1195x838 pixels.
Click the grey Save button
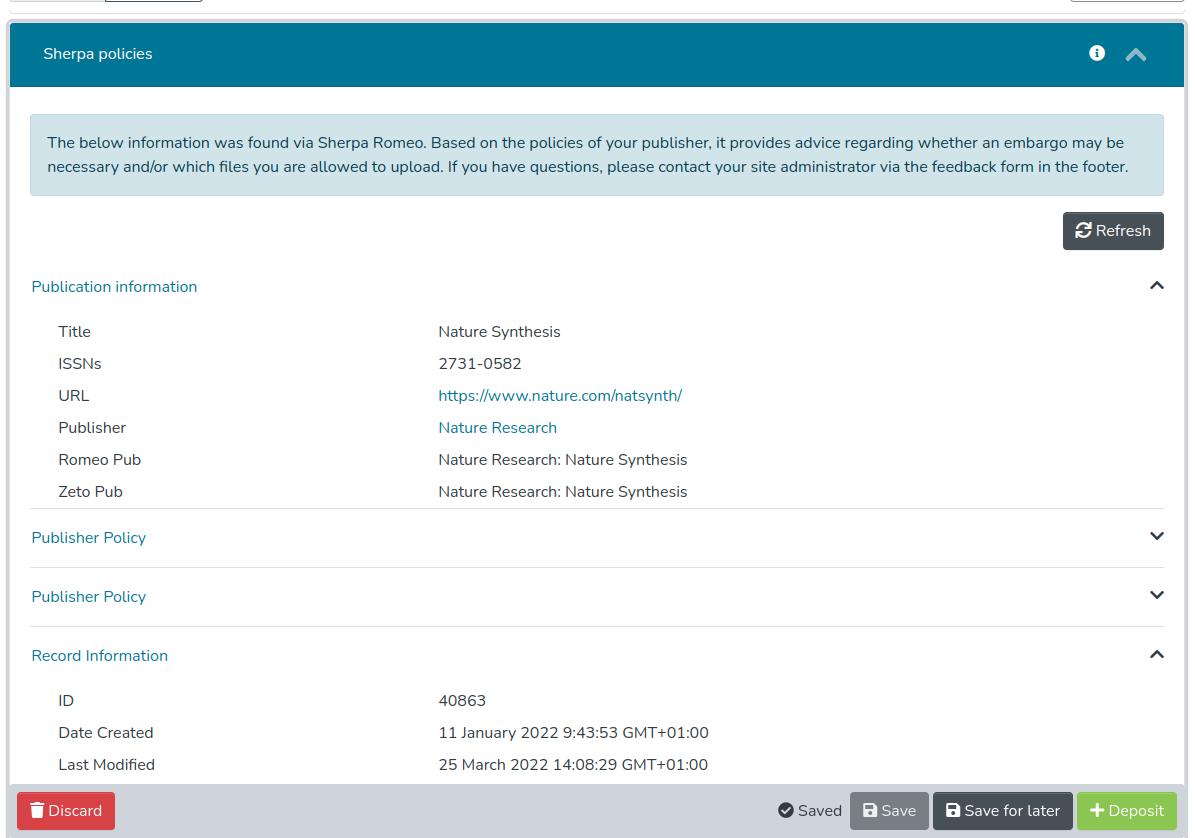pyautogui.click(x=889, y=811)
